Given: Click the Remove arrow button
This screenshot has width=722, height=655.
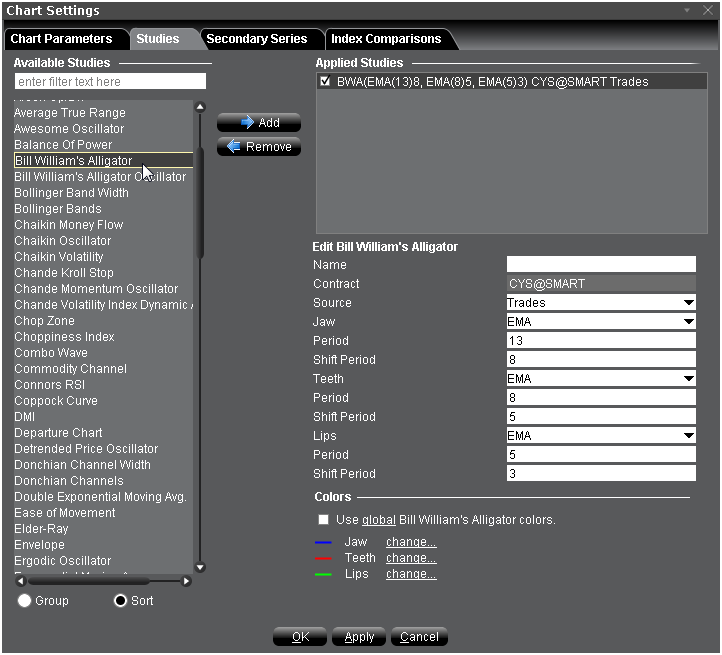Looking at the screenshot, I should (x=259, y=147).
